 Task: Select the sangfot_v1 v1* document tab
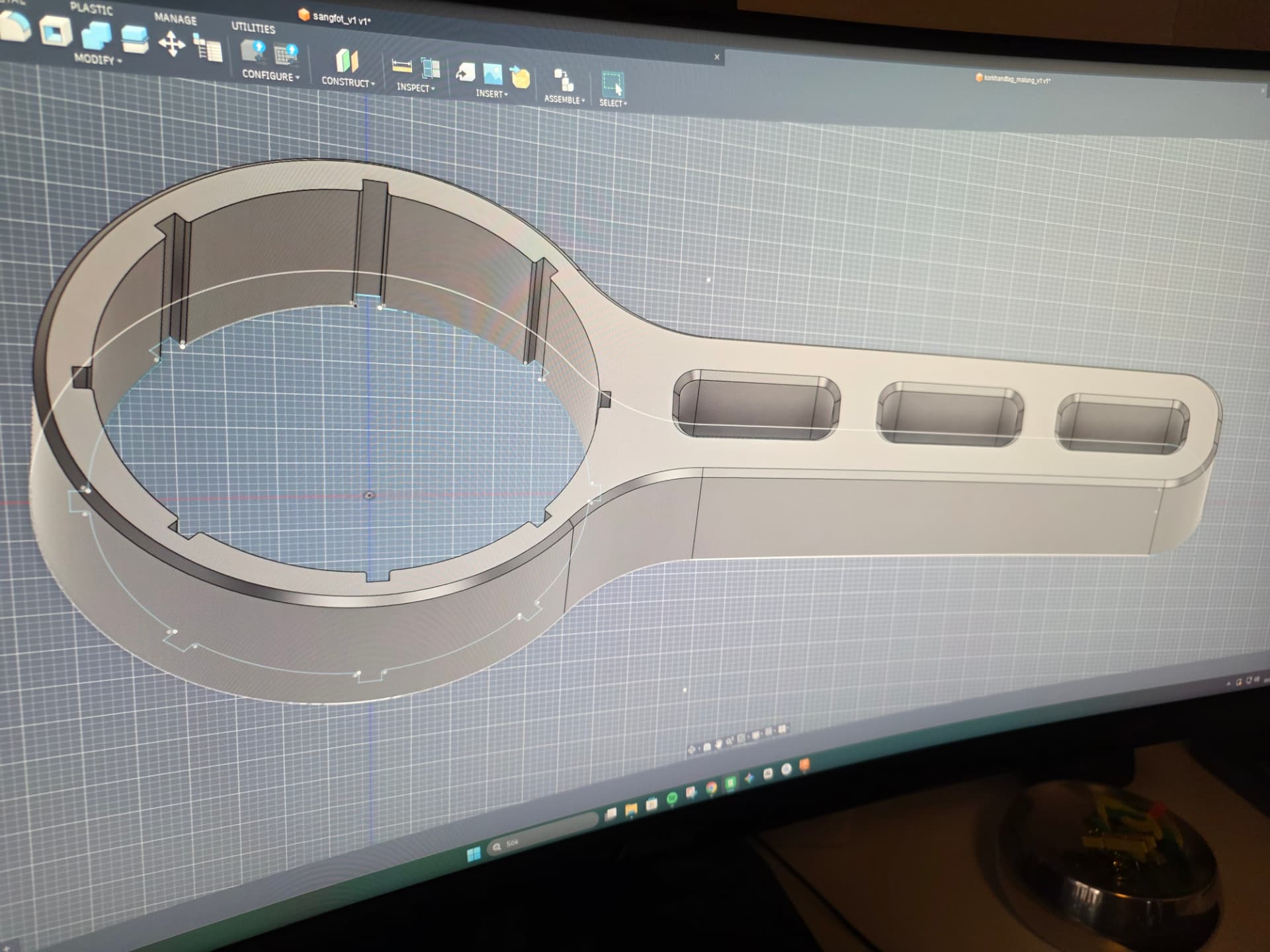[x=335, y=17]
